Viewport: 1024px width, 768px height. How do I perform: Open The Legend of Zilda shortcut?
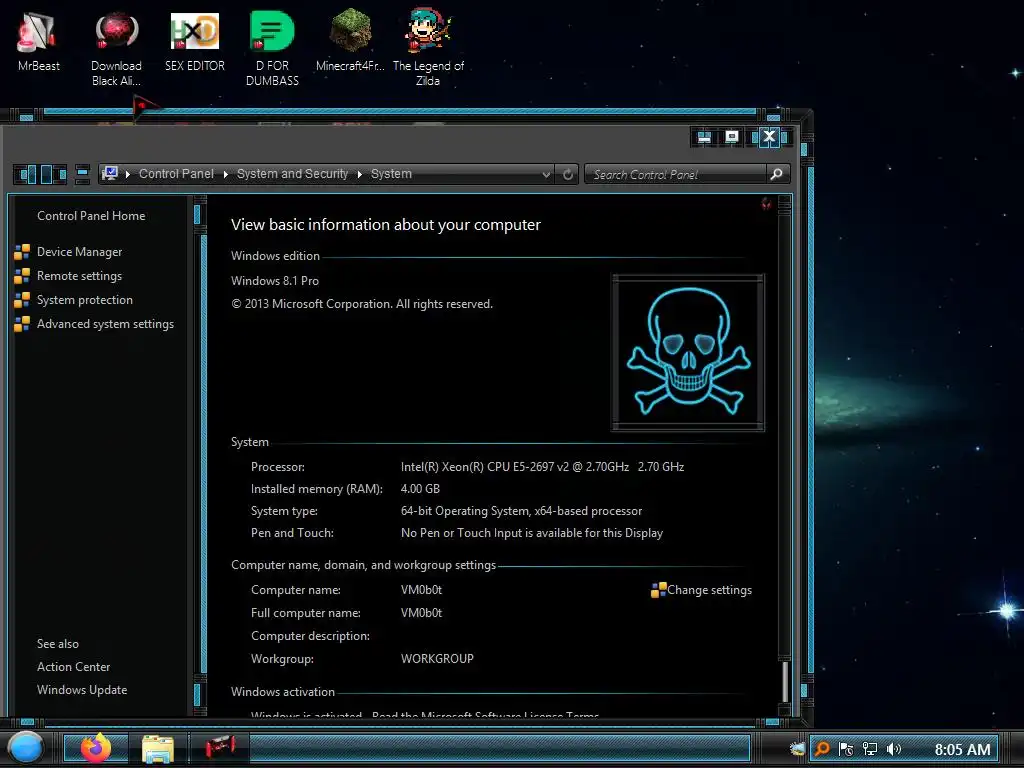(x=428, y=48)
